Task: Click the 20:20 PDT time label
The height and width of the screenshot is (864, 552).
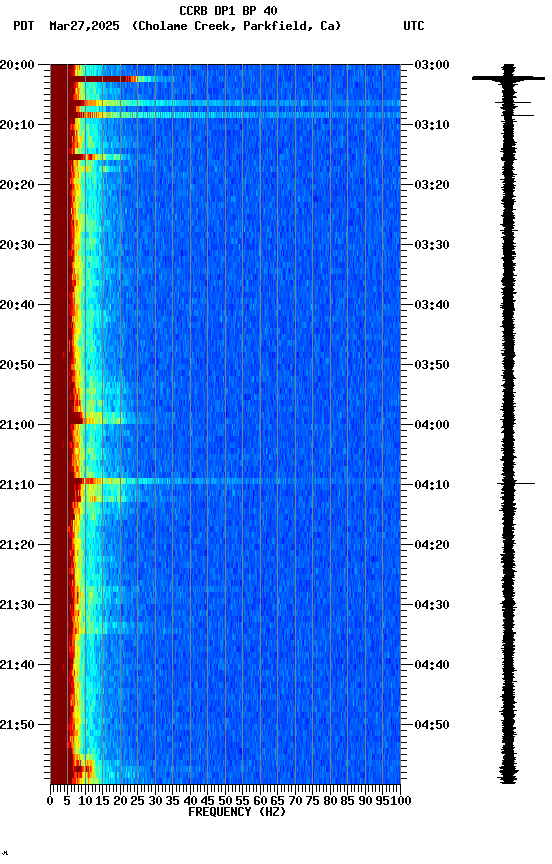Action: (17, 185)
